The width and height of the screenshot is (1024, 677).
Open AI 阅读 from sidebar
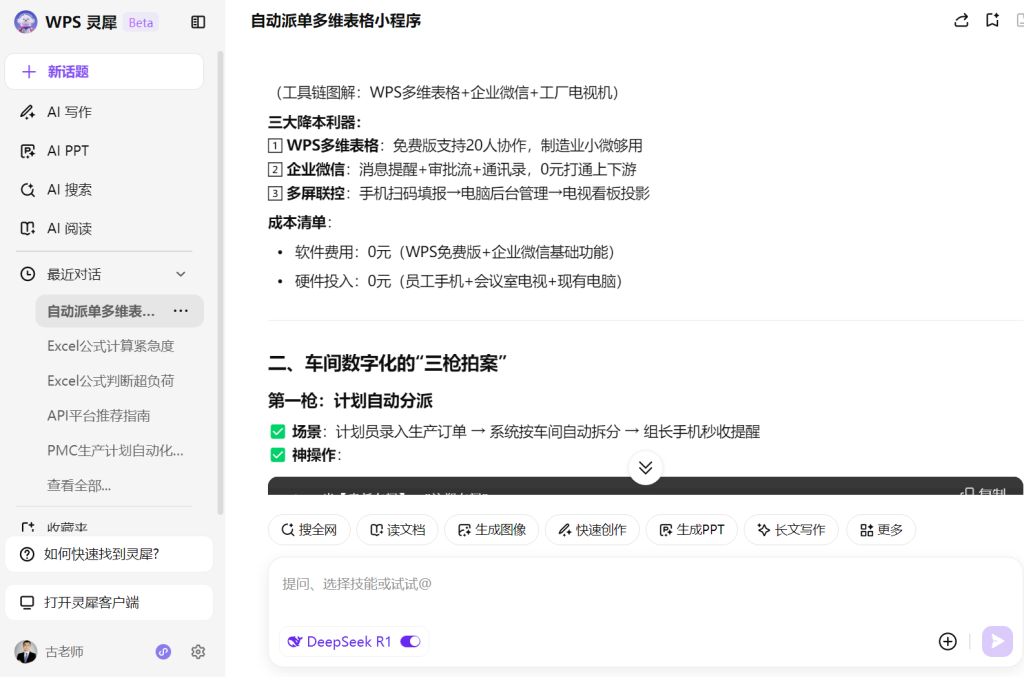(69, 228)
